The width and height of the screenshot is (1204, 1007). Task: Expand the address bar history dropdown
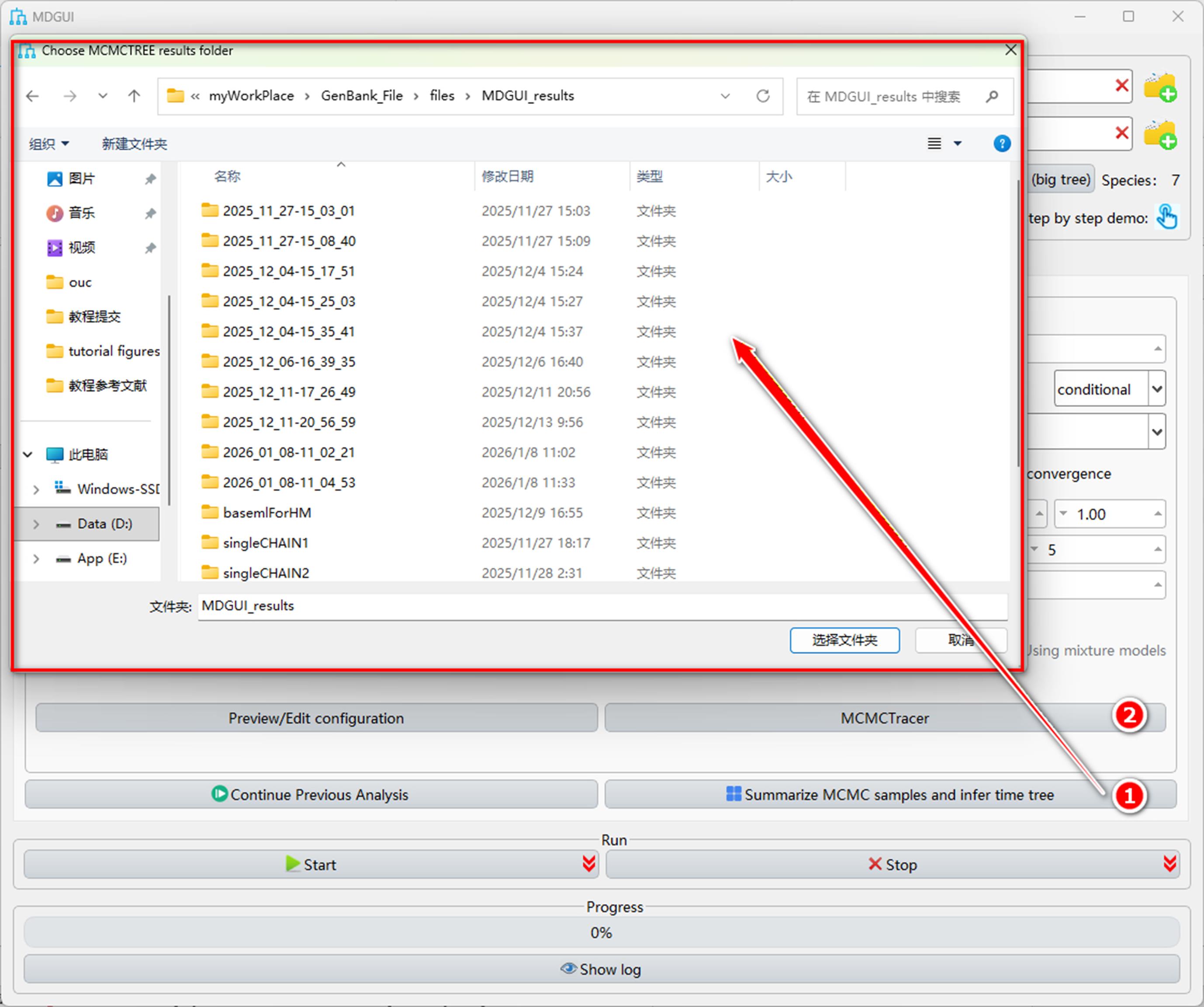pyautogui.click(x=725, y=97)
